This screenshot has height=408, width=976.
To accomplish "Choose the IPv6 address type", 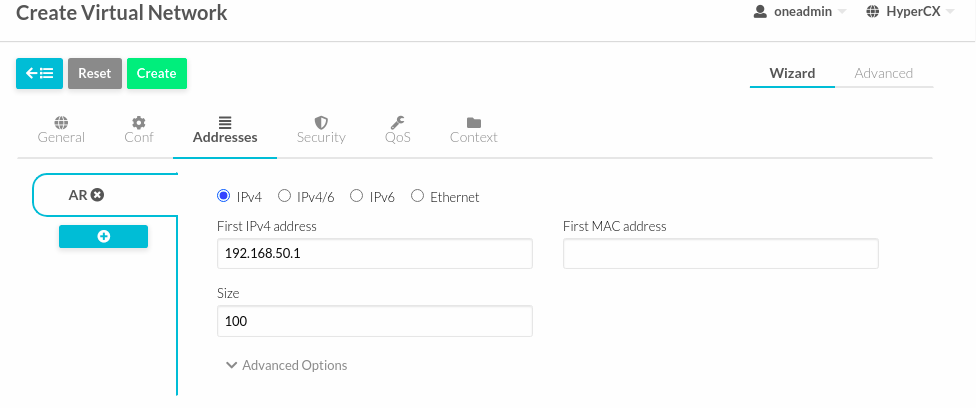I will pyautogui.click(x=356, y=196).
